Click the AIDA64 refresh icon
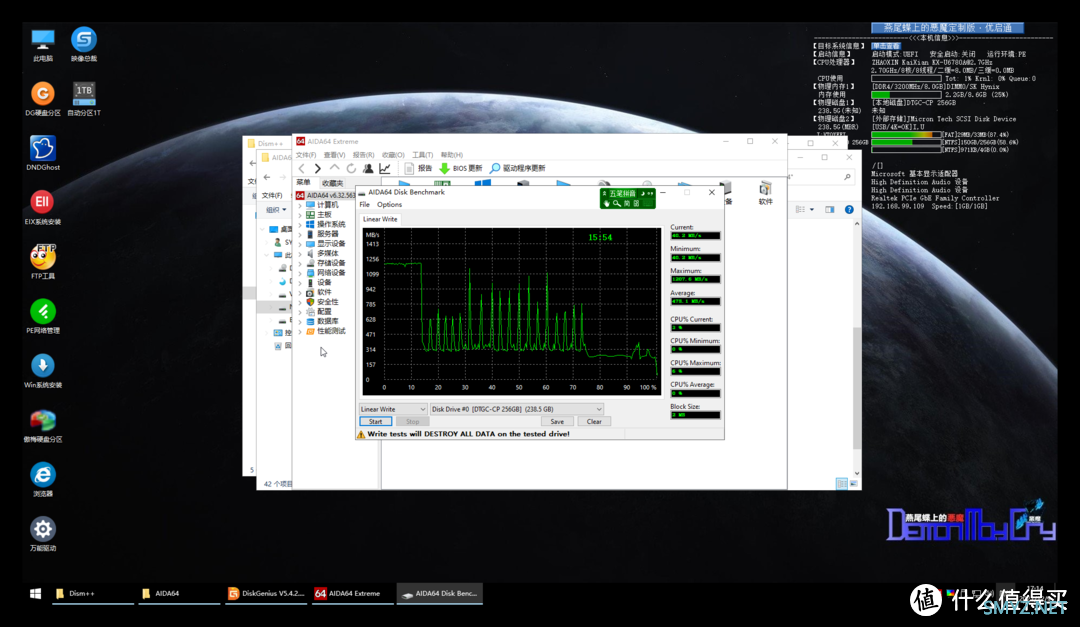This screenshot has width=1080, height=627. tap(351, 168)
